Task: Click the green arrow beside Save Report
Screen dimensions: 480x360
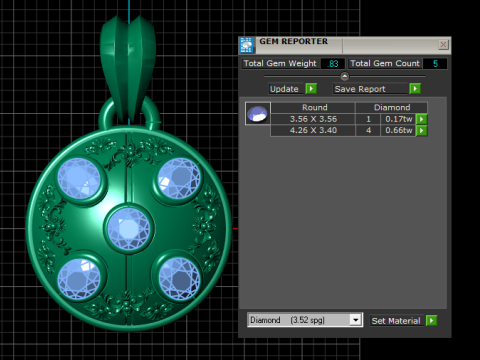Action: [415, 89]
